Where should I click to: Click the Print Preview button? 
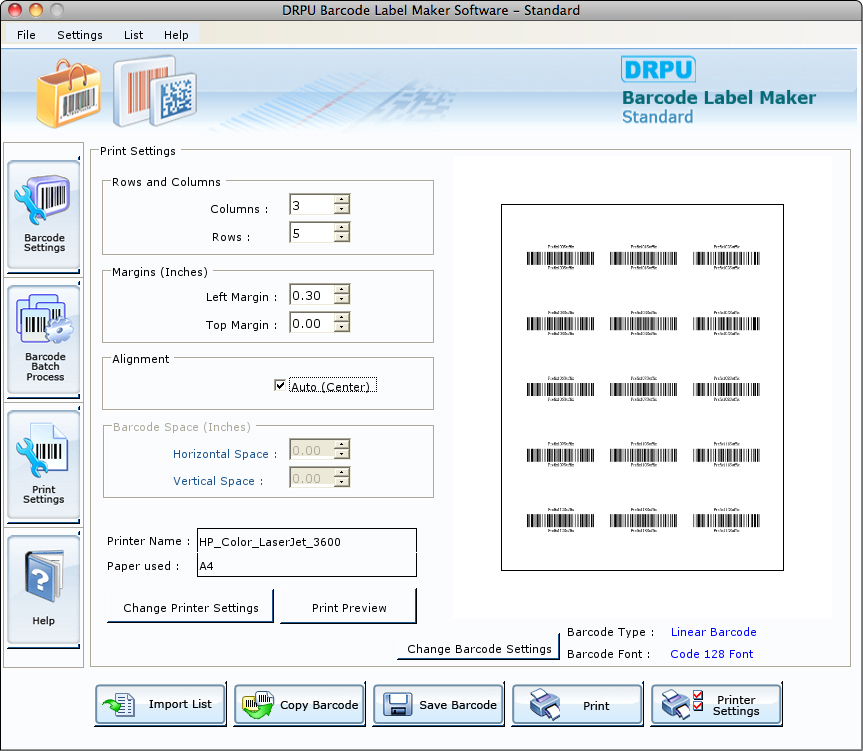tap(349, 607)
